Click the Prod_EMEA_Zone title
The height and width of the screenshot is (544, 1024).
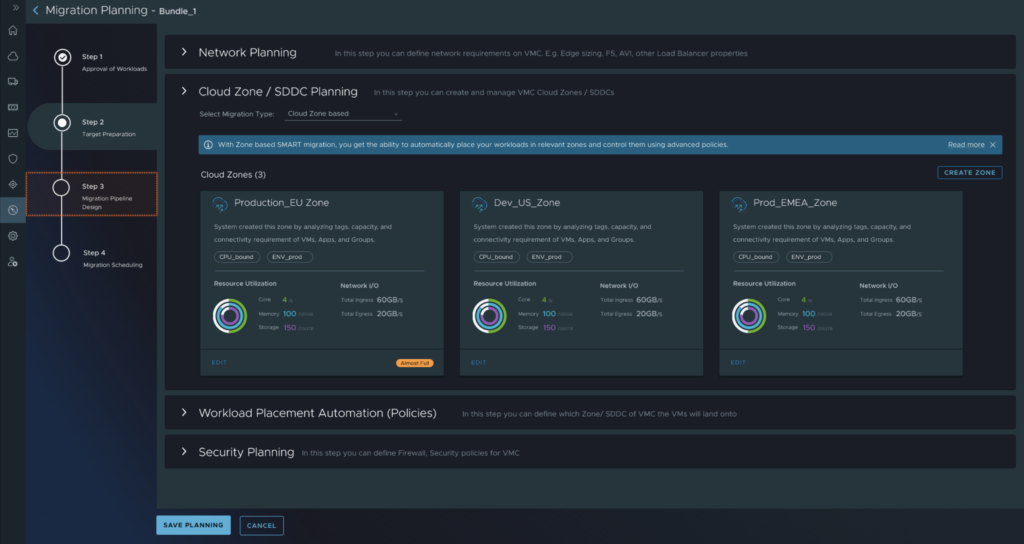[x=795, y=203]
